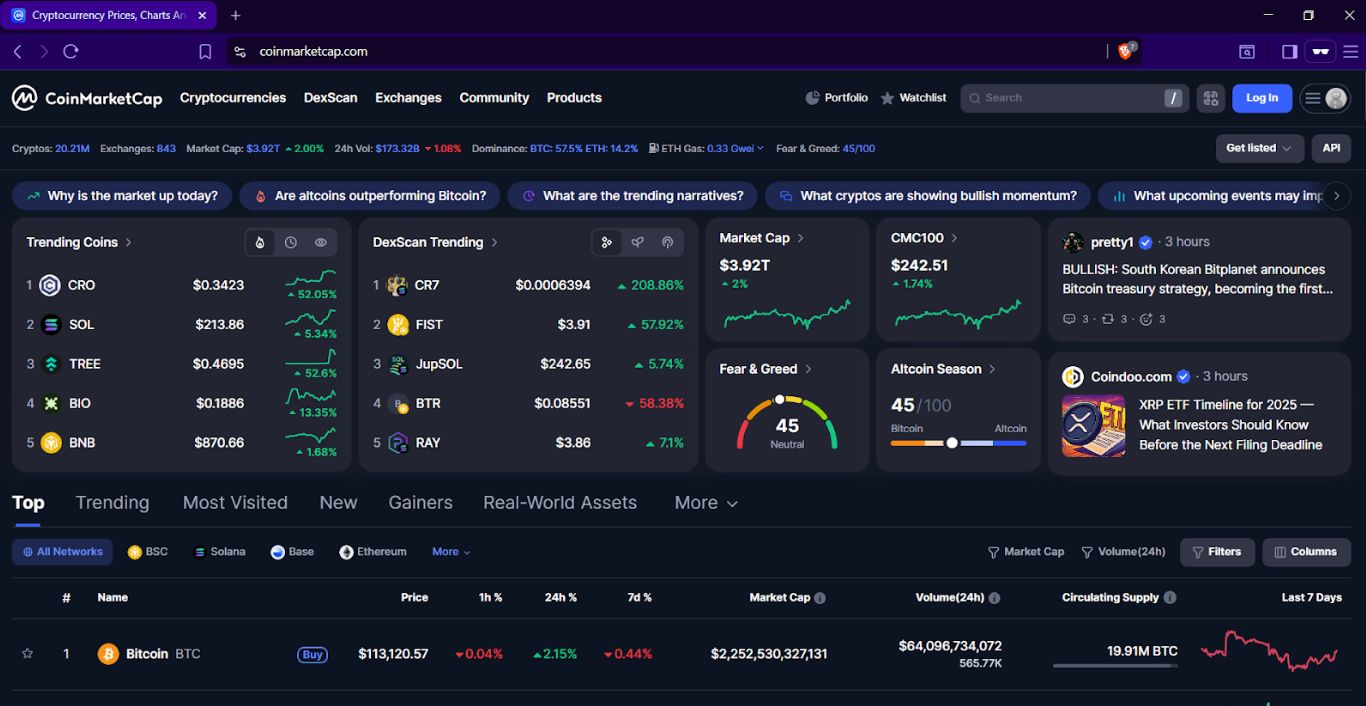This screenshot has width=1366, height=706.
Task: Click the Fear & Greed gauge
Action: [787, 423]
